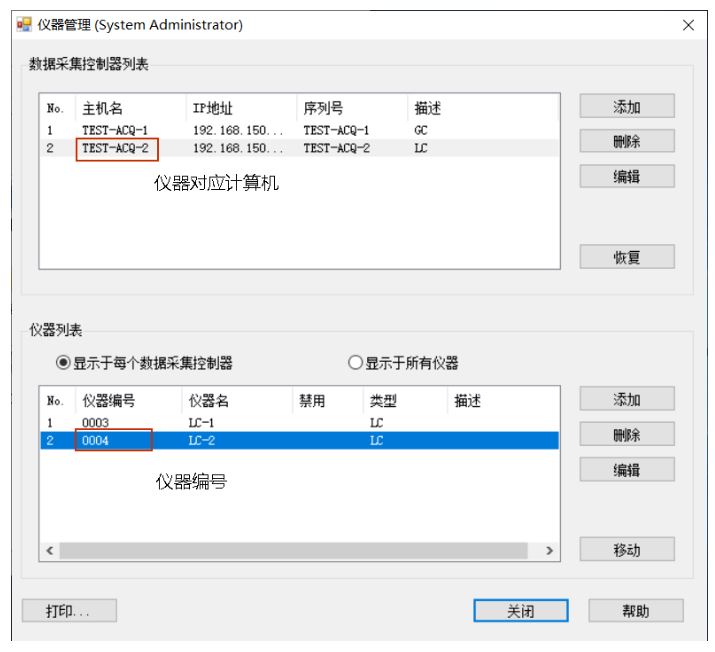Screen dimensions: 715x652
Task: Click 添加 beside the 仪器列表
Action: pyautogui.click(x=627, y=400)
